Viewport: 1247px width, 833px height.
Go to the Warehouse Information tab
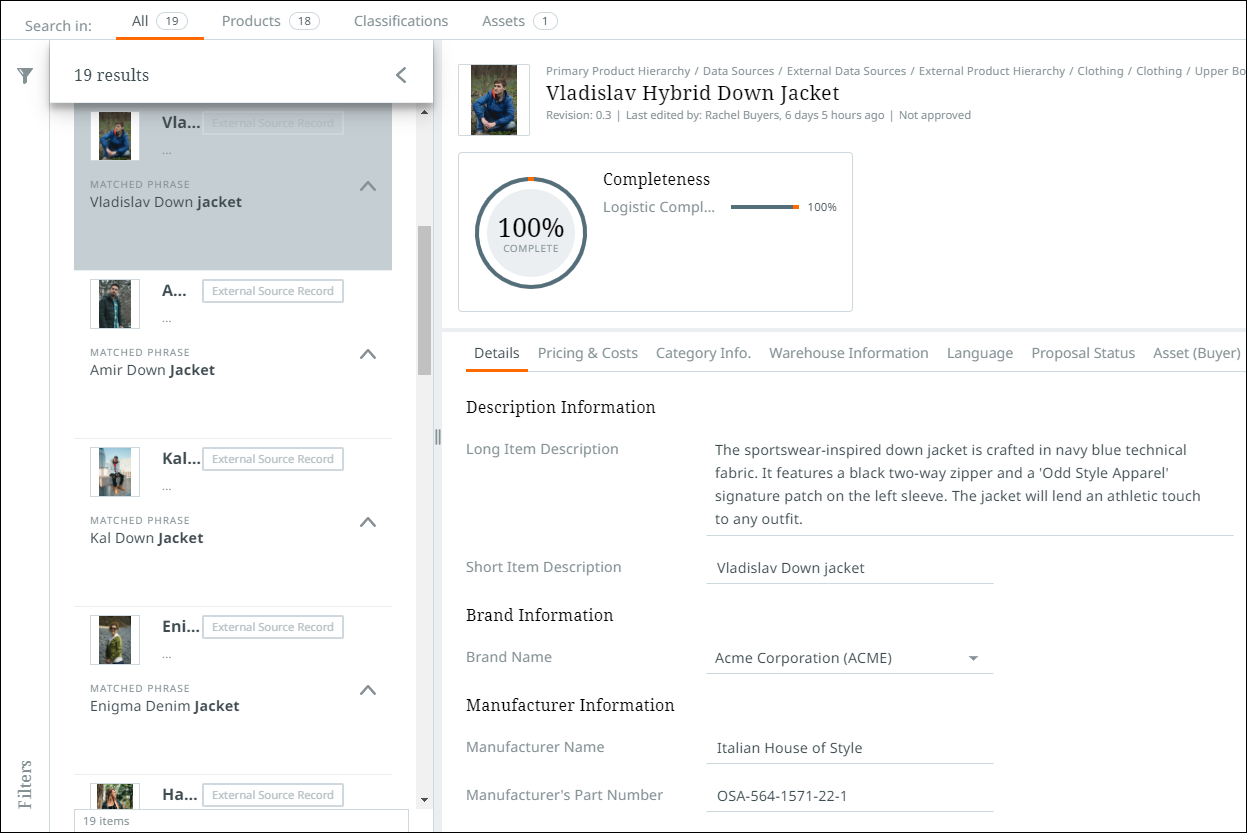pos(848,353)
